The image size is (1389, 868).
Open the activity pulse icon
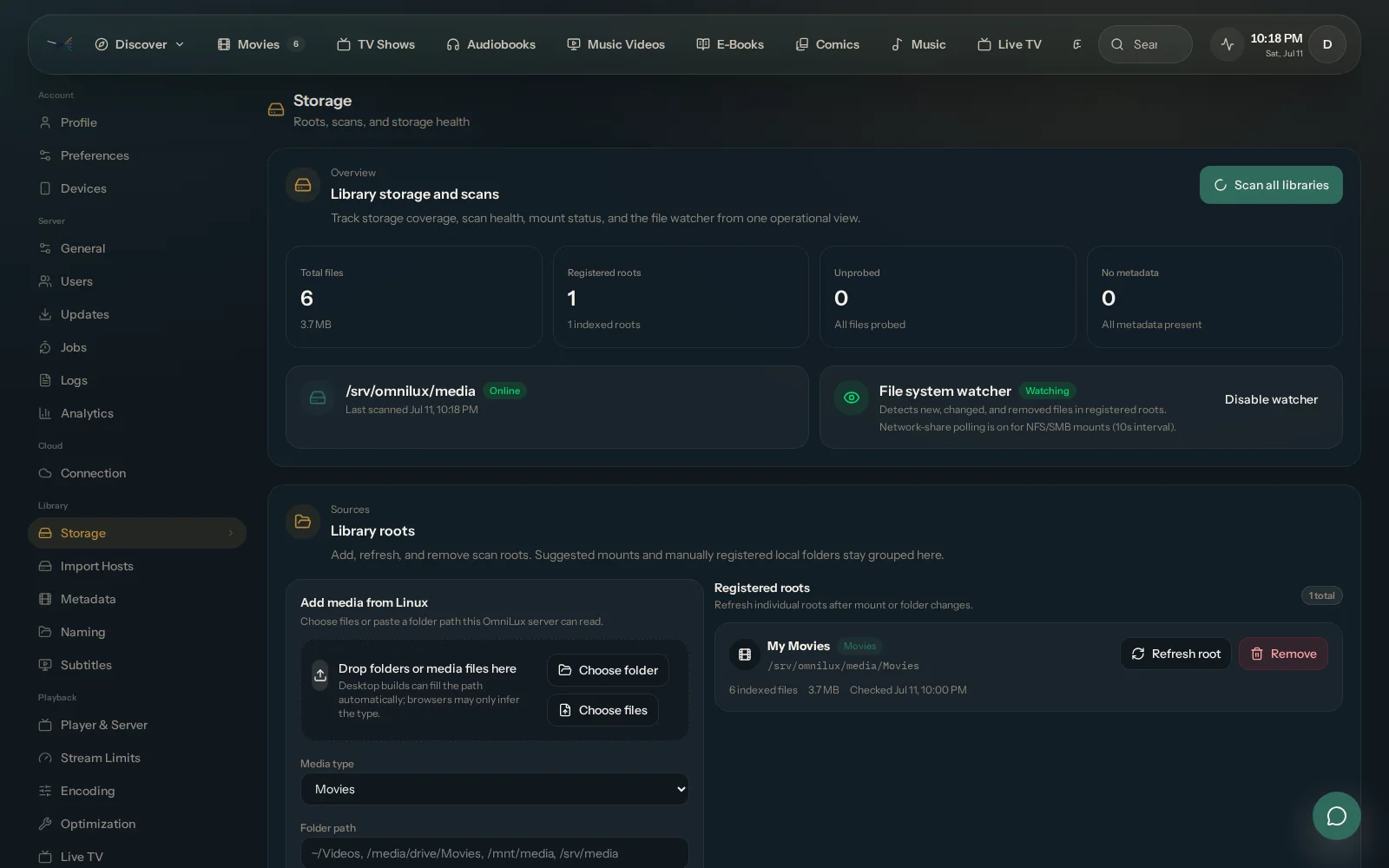point(1227,44)
